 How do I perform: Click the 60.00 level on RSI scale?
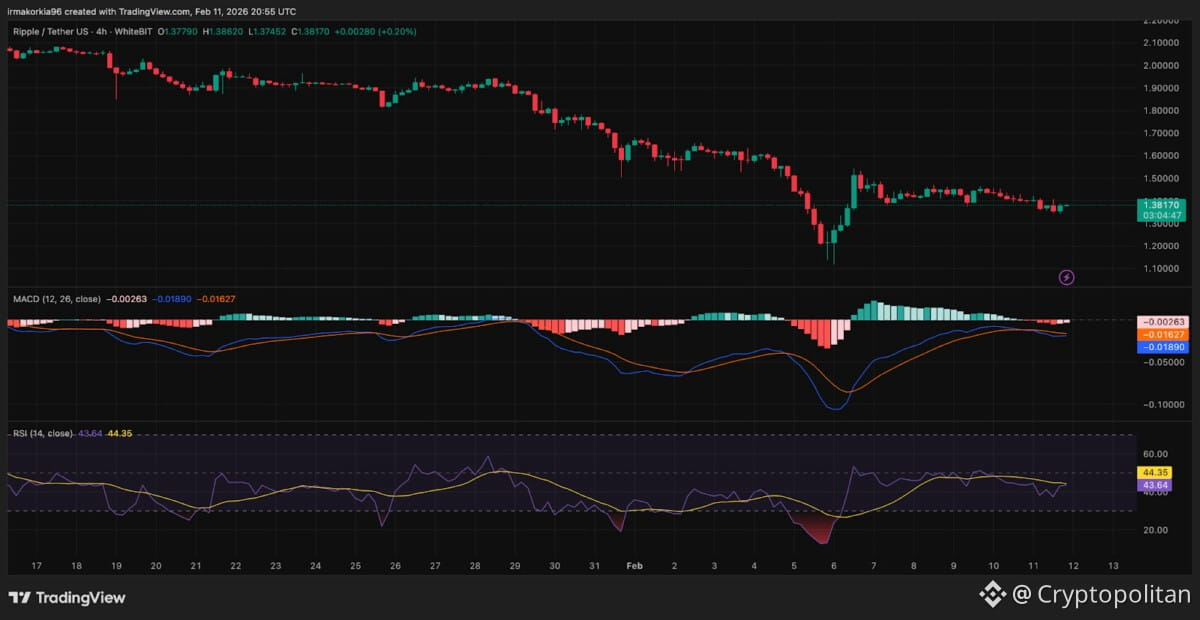(x=1156, y=452)
